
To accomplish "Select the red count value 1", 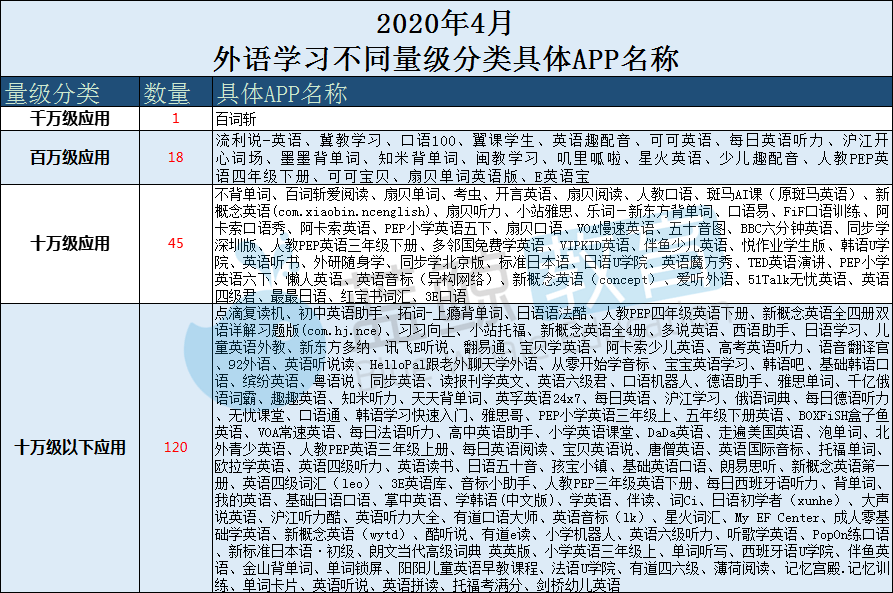I will (x=176, y=119).
